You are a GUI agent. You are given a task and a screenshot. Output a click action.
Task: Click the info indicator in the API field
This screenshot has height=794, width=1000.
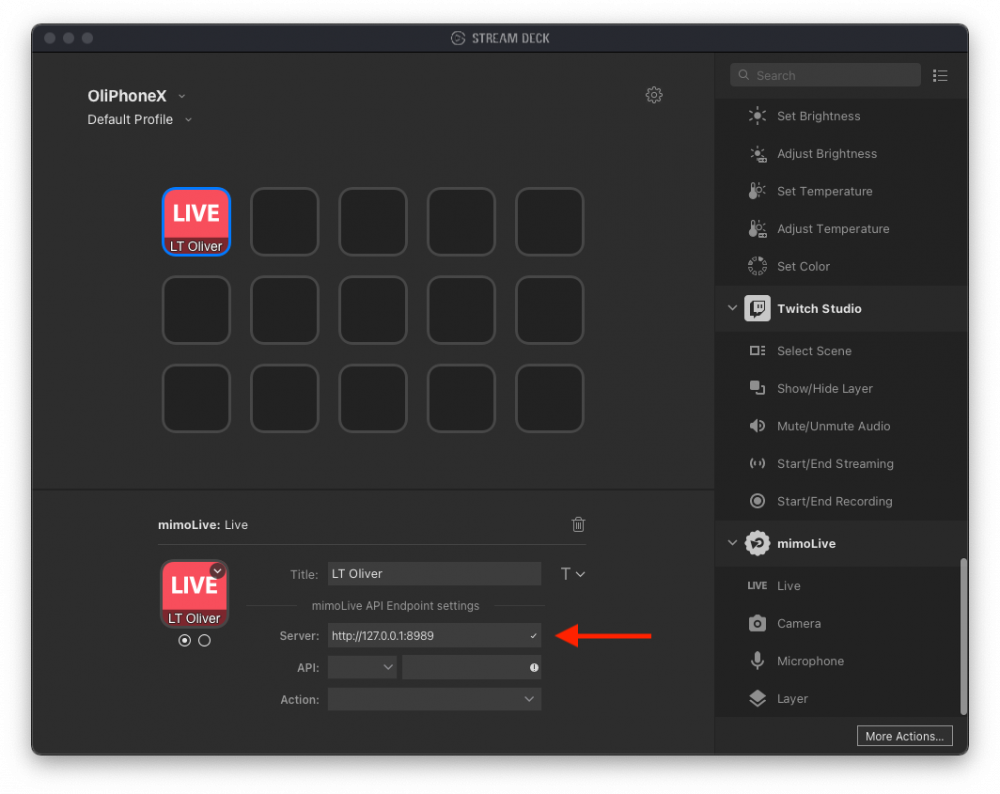pyautogui.click(x=534, y=668)
